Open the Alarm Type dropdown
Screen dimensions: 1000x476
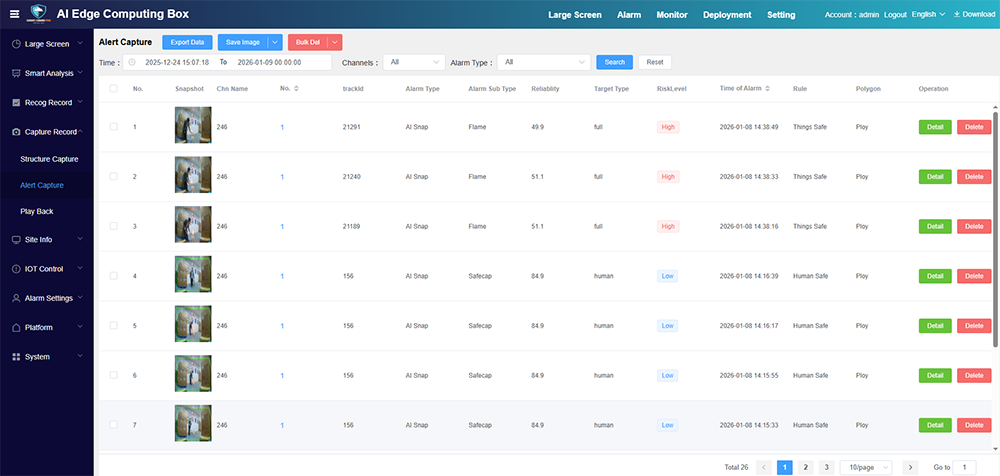544,62
